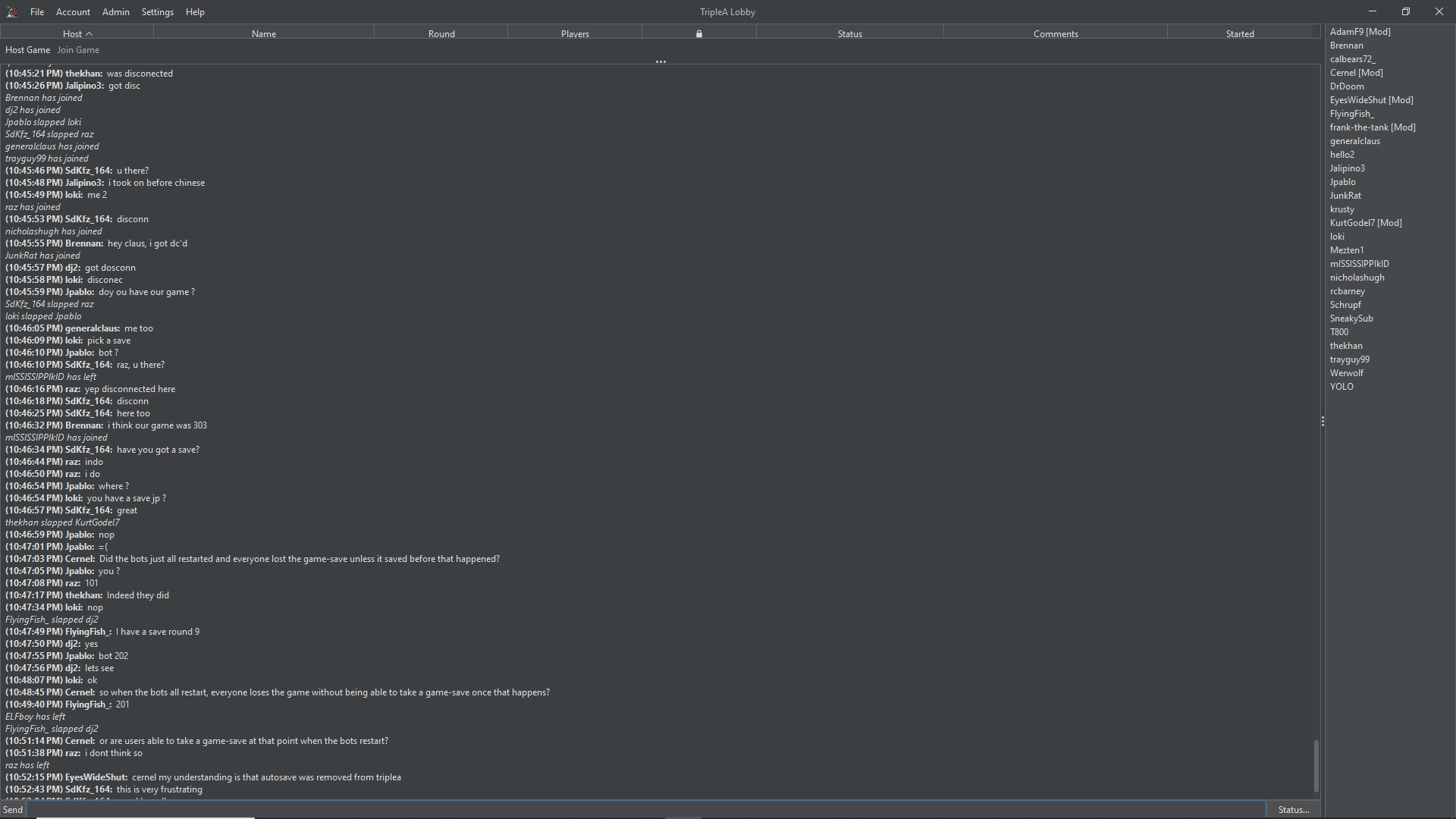Click chat message "I have a save round 9"

[x=158, y=632]
